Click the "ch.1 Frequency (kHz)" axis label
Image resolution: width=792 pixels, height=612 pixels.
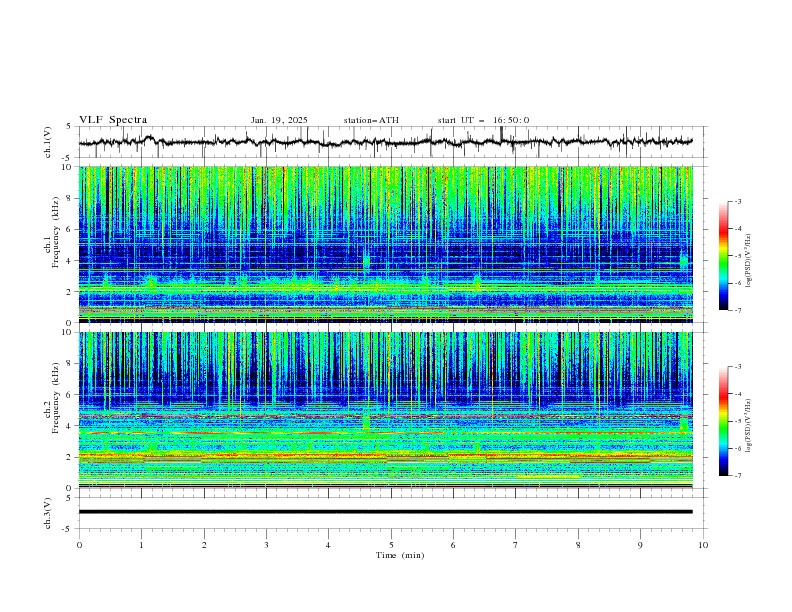point(52,230)
